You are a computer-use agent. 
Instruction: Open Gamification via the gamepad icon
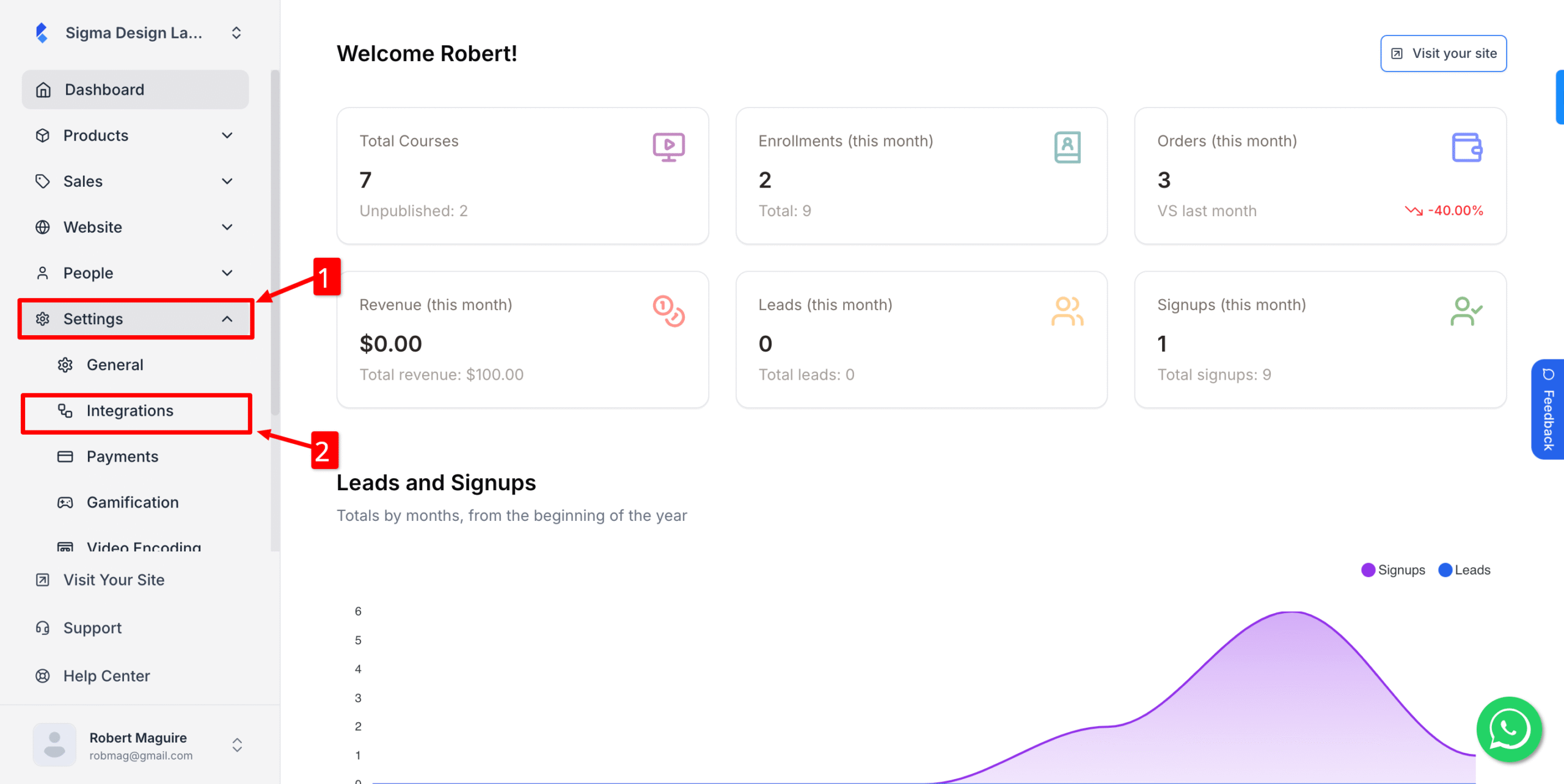(65, 502)
